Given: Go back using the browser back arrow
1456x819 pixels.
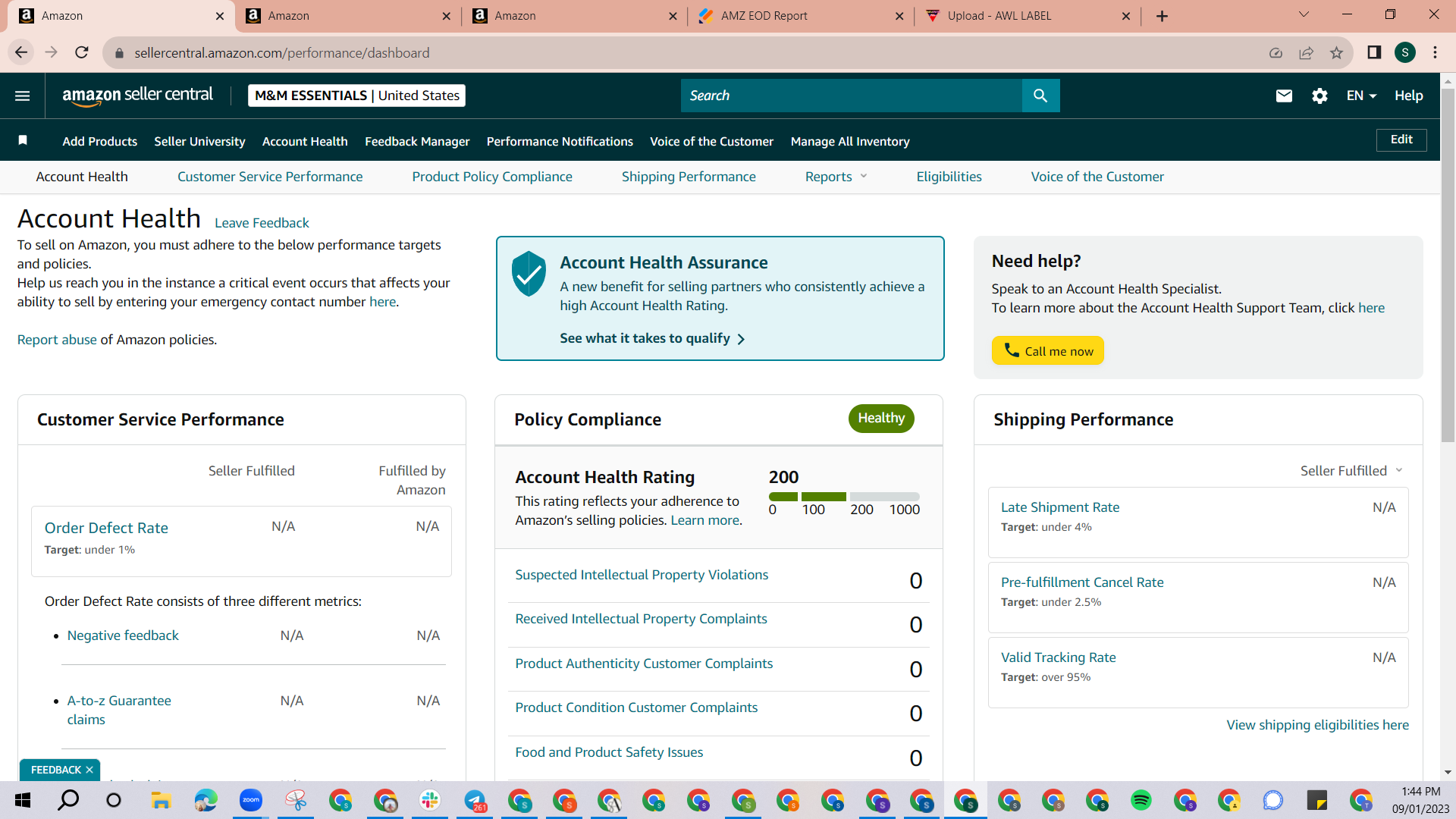Looking at the screenshot, I should [x=21, y=52].
